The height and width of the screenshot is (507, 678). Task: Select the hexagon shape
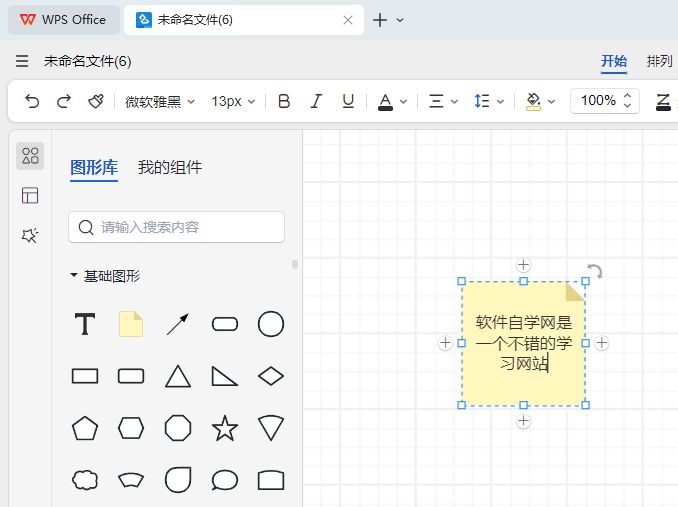click(131, 428)
